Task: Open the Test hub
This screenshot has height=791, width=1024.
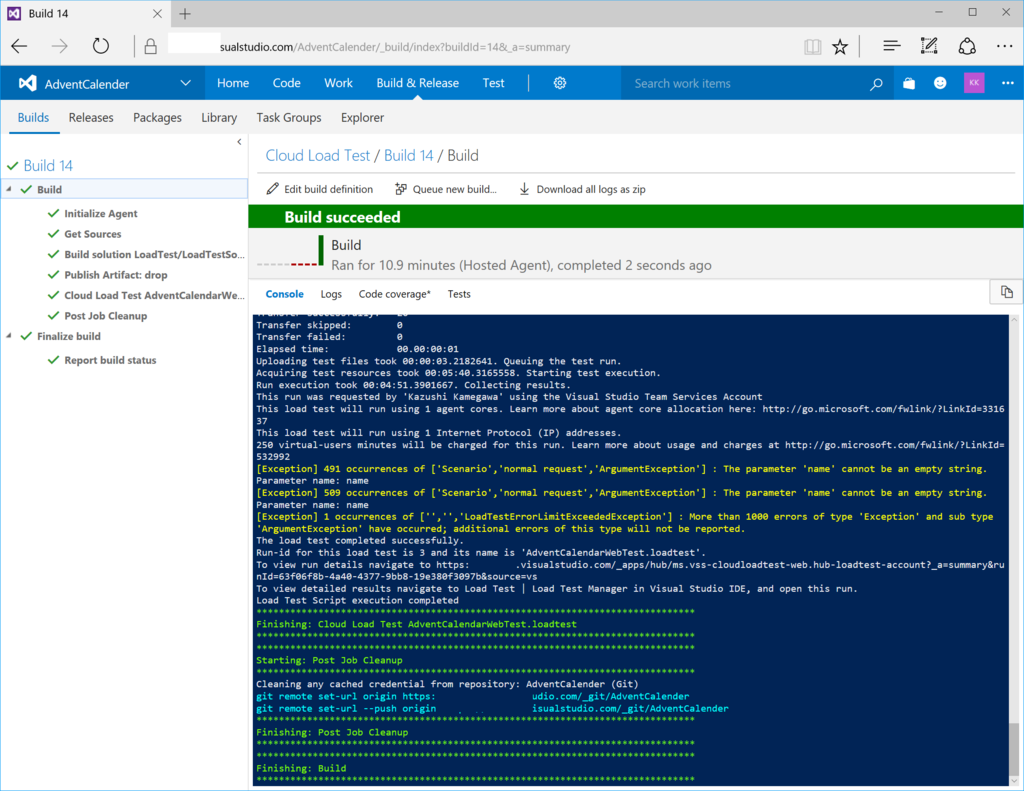Action: click(x=493, y=83)
